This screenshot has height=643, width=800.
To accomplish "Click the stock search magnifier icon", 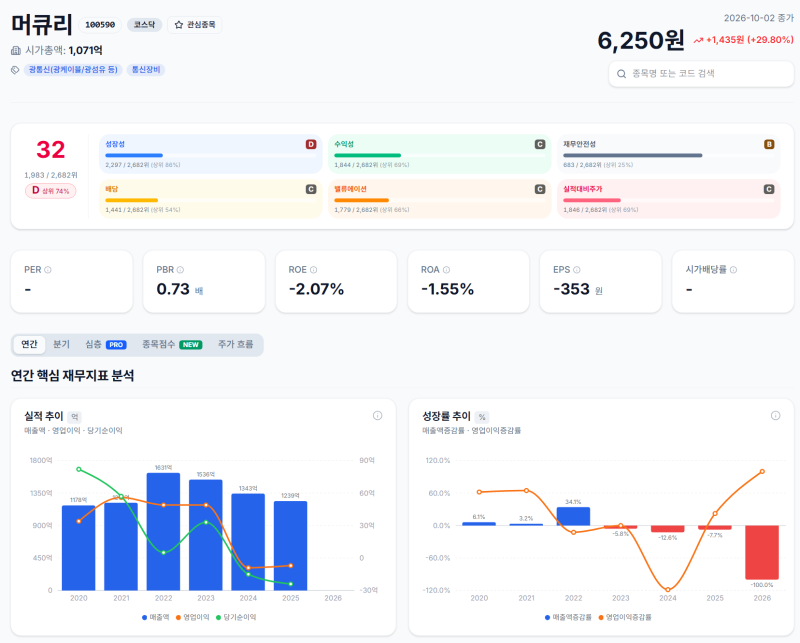I will (621, 74).
